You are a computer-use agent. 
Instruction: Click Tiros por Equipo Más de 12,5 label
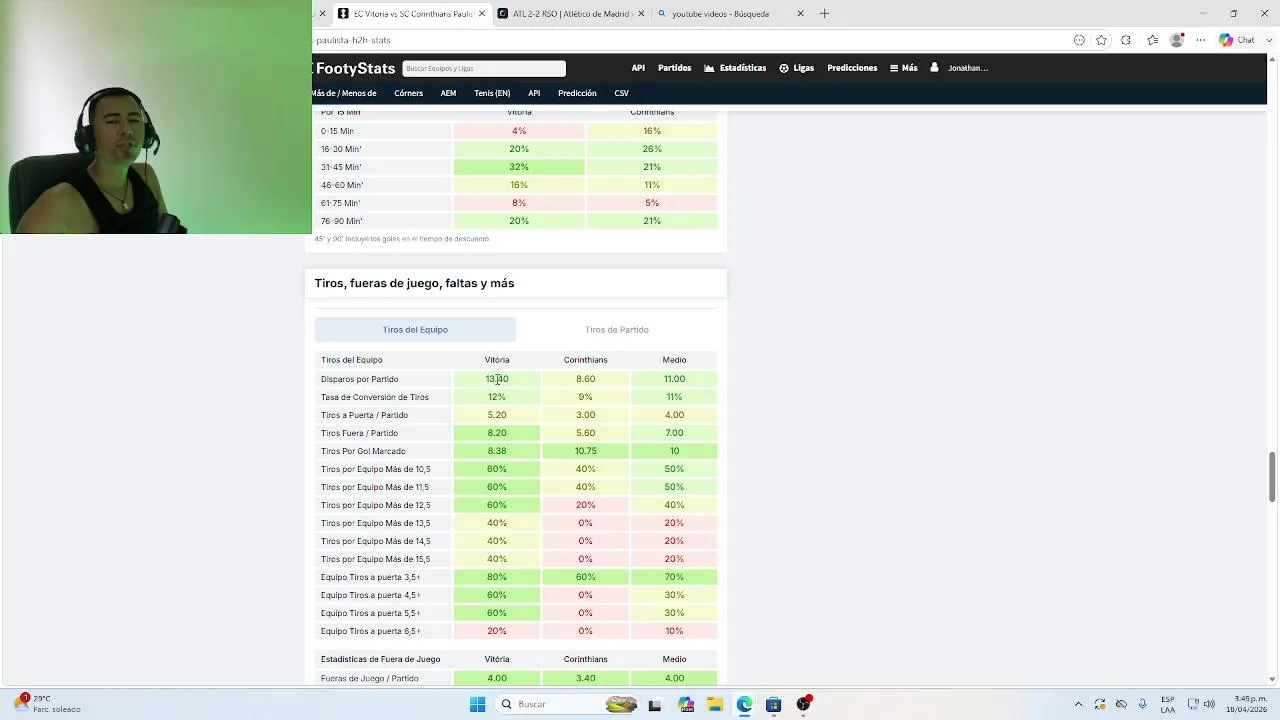(375, 505)
